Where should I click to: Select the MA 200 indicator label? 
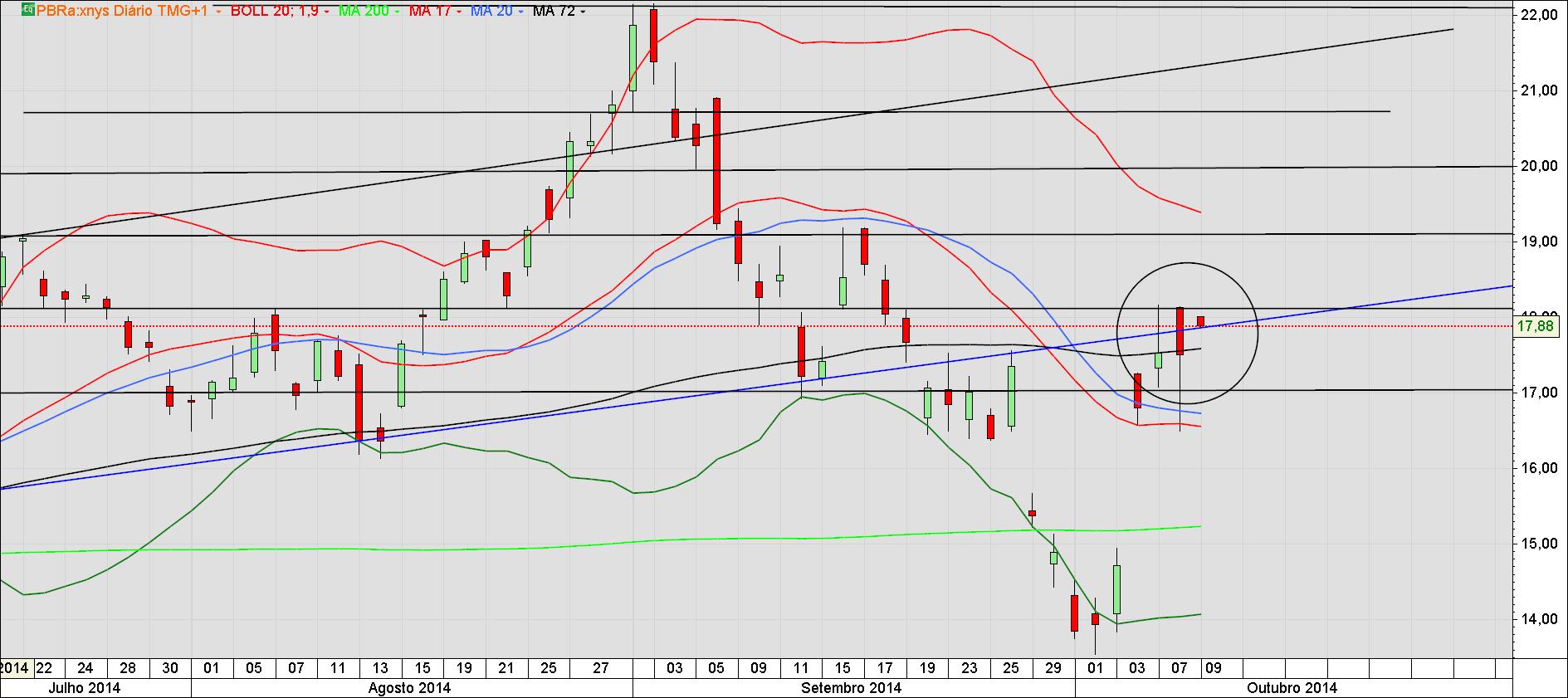tap(363, 11)
